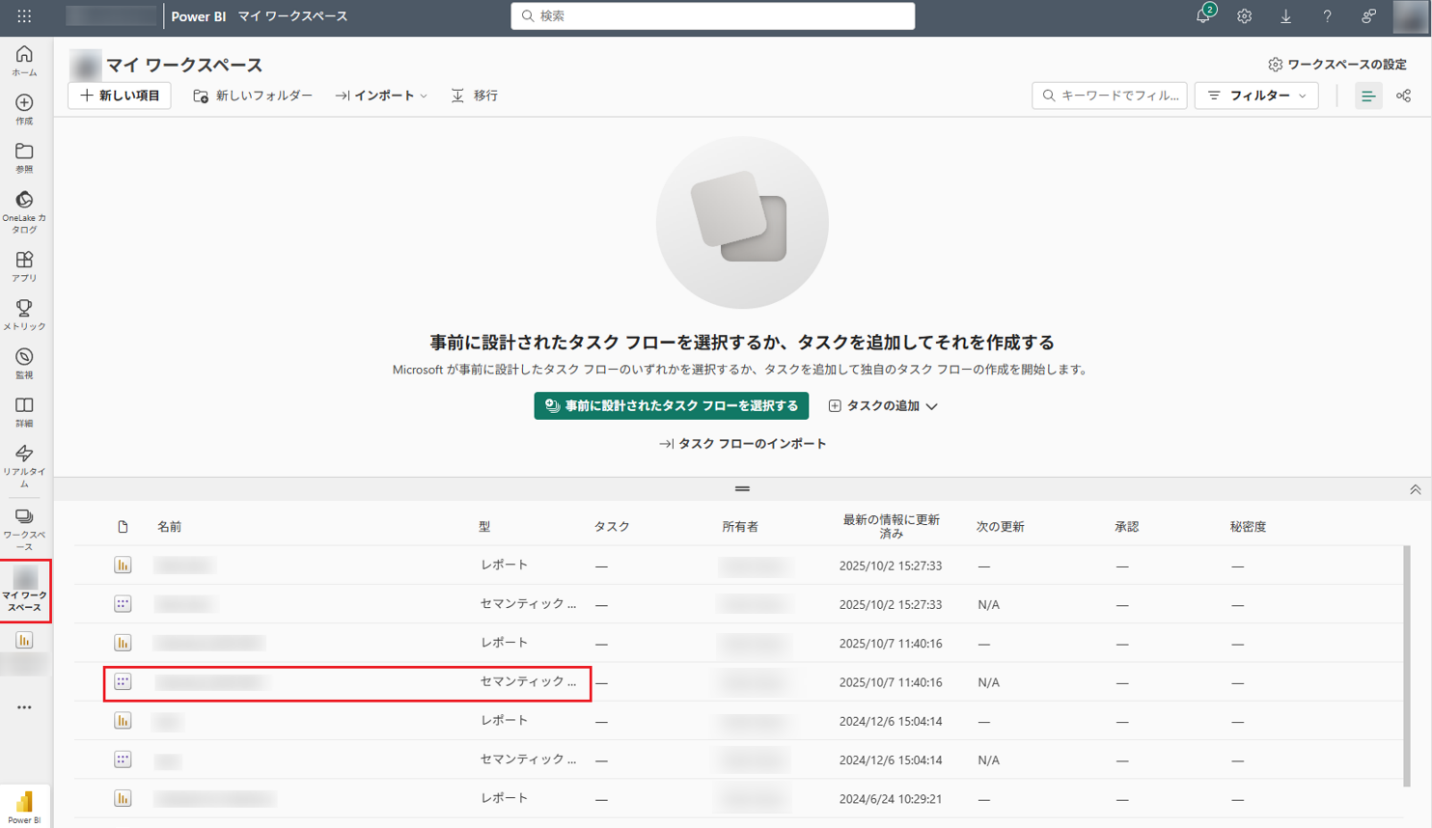Open アプリ (Apps) from the sidebar
This screenshot has height=828, width=1432.
coord(23,263)
